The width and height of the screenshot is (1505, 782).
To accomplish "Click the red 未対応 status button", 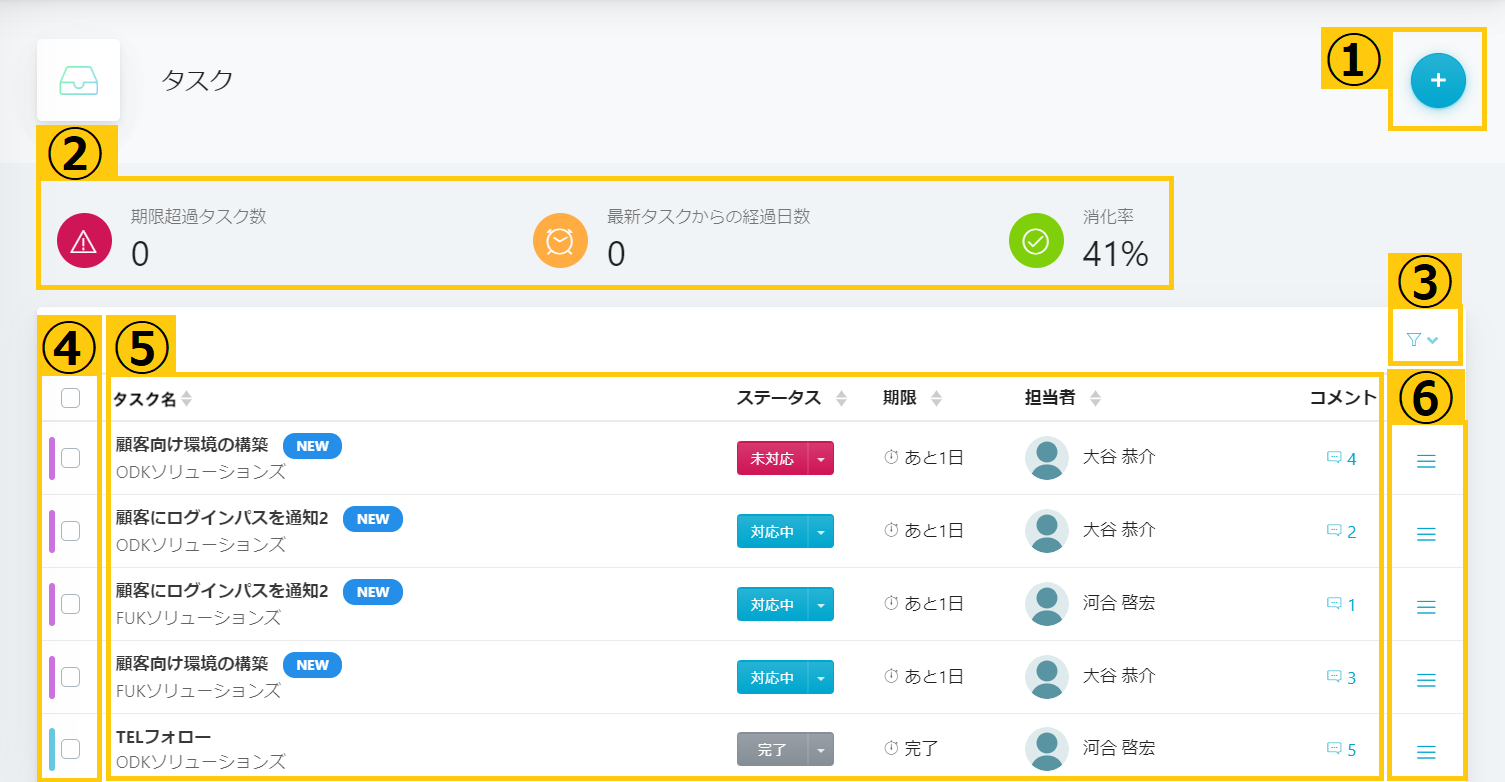I will pyautogui.click(x=772, y=458).
